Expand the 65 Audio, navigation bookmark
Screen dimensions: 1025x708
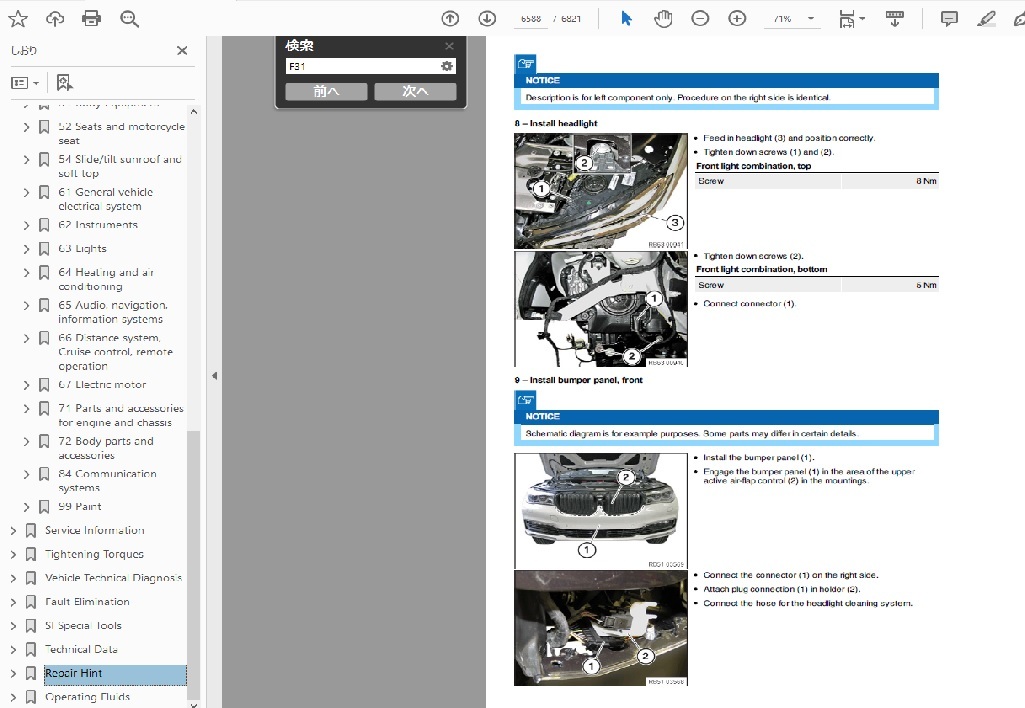pyautogui.click(x=26, y=305)
